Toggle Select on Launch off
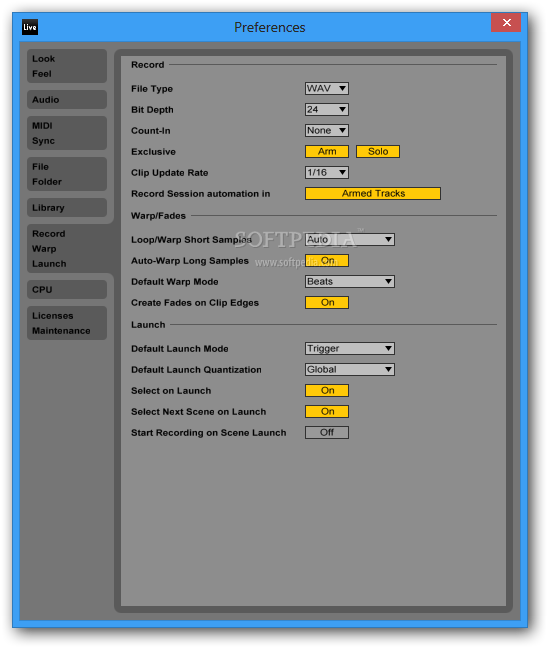The height and width of the screenshot is (648, 548). (327, 391)
